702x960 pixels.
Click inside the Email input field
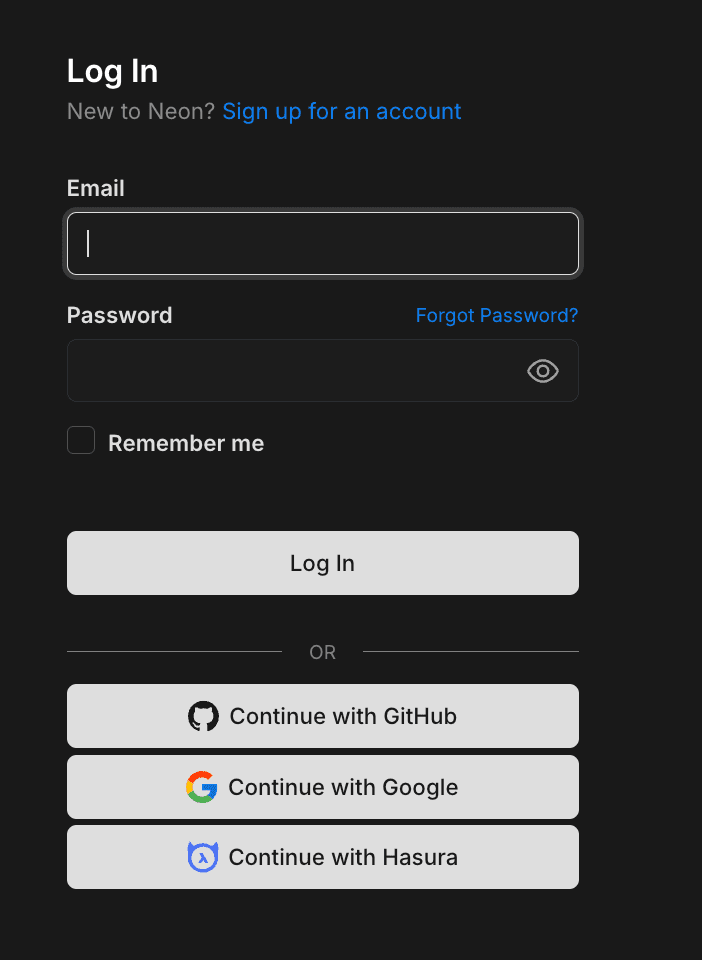coord(322,243)
